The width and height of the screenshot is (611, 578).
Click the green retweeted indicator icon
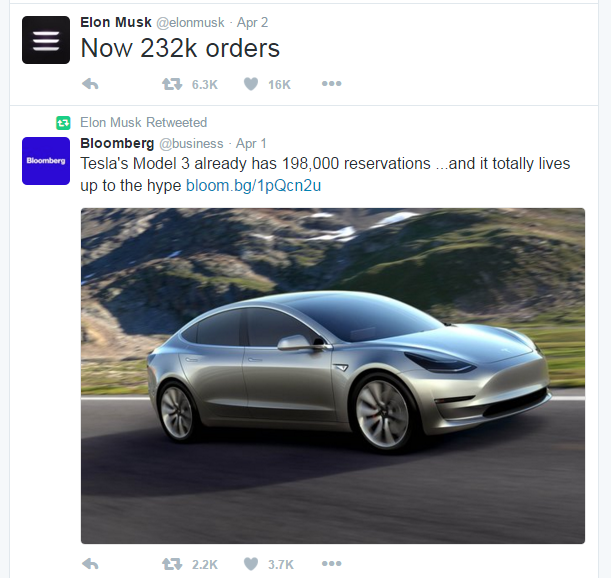point(63,123)
